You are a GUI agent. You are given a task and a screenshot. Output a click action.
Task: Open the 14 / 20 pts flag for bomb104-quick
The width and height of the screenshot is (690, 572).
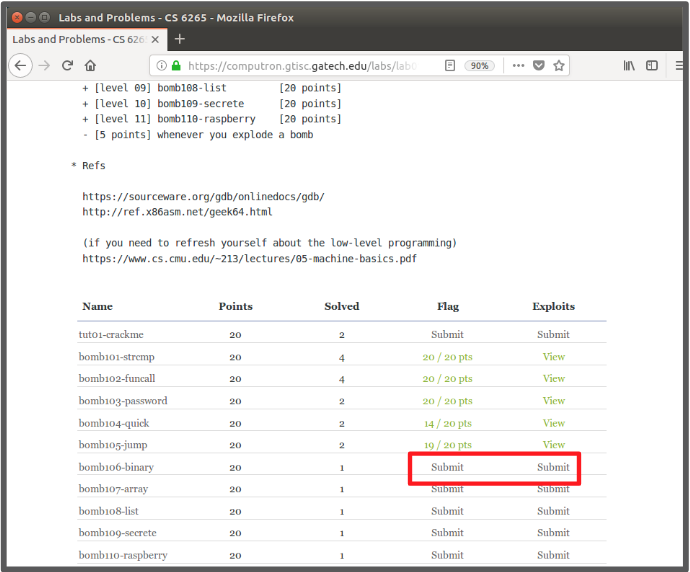(447, 423)
